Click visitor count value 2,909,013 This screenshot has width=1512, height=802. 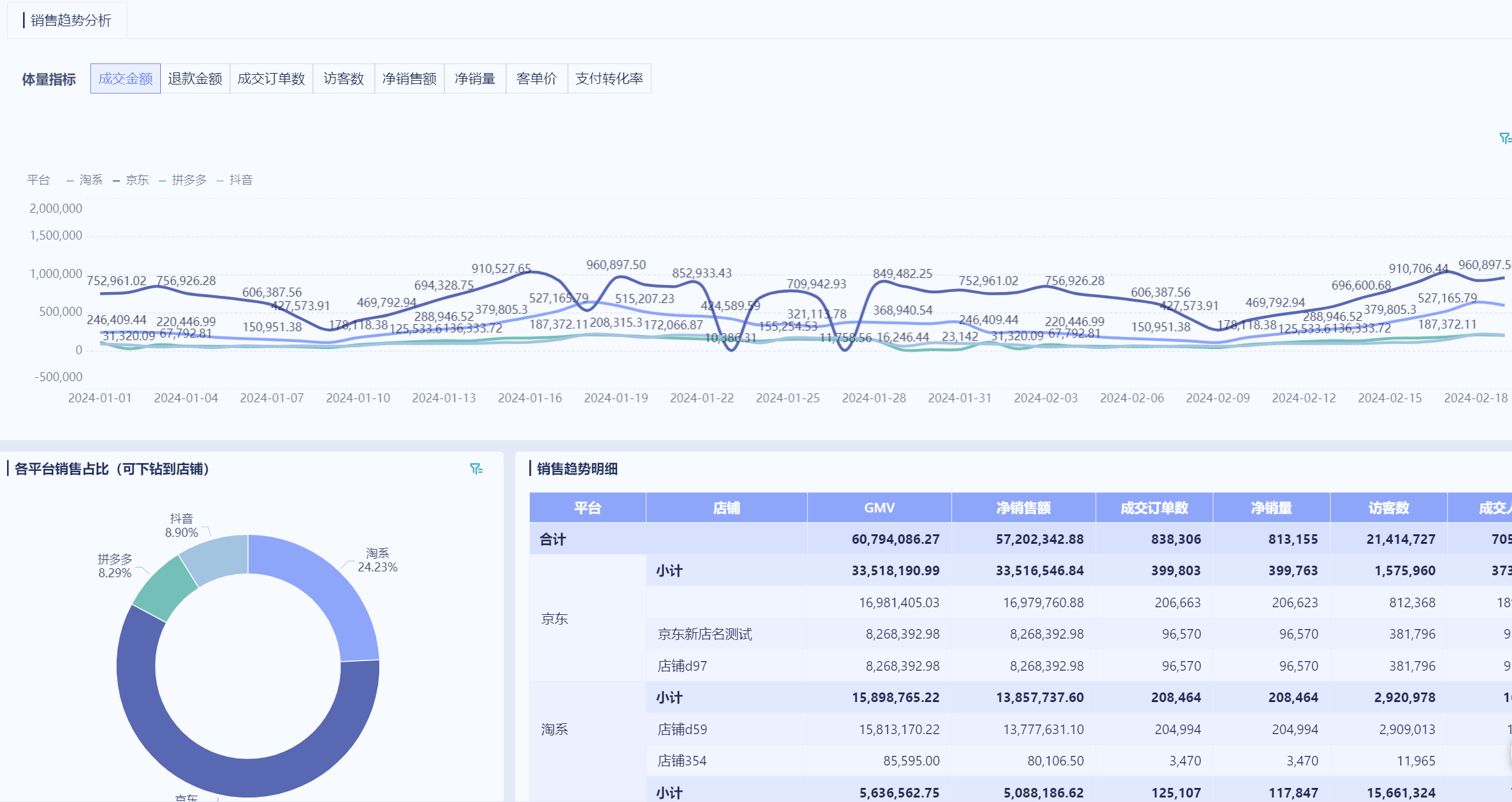click(1407, 730)
